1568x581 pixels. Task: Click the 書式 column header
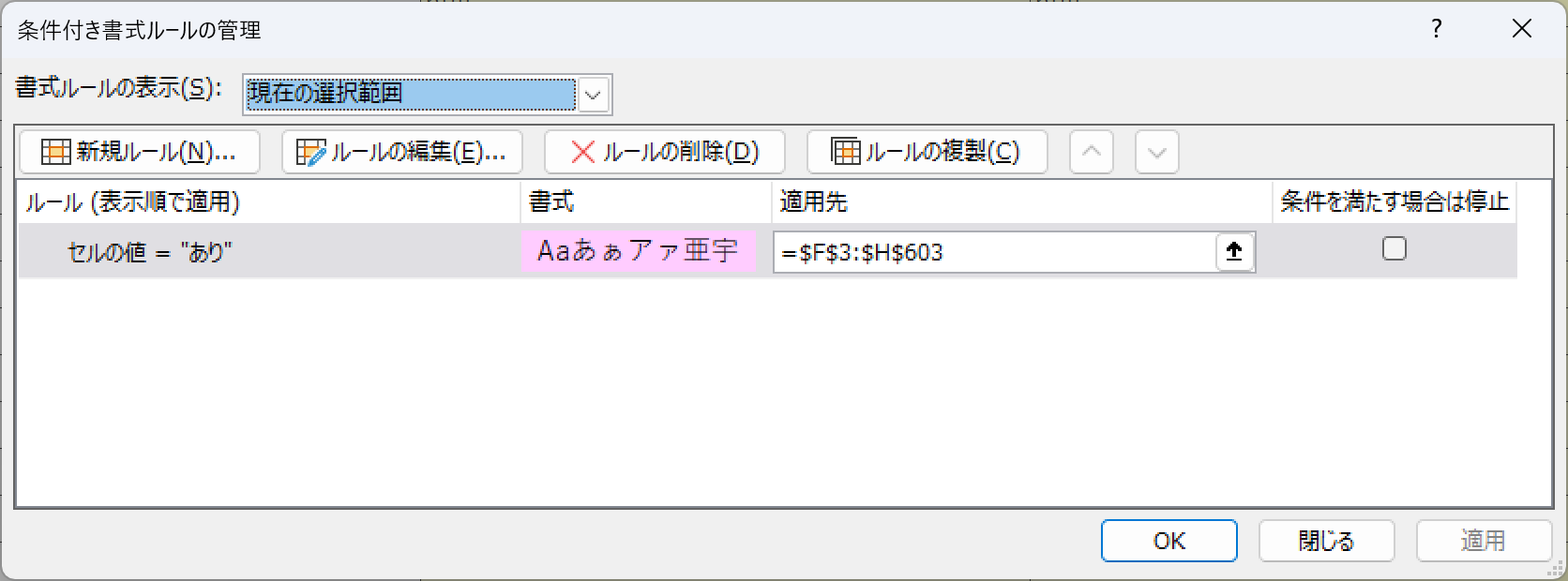(x=646, y=201)
